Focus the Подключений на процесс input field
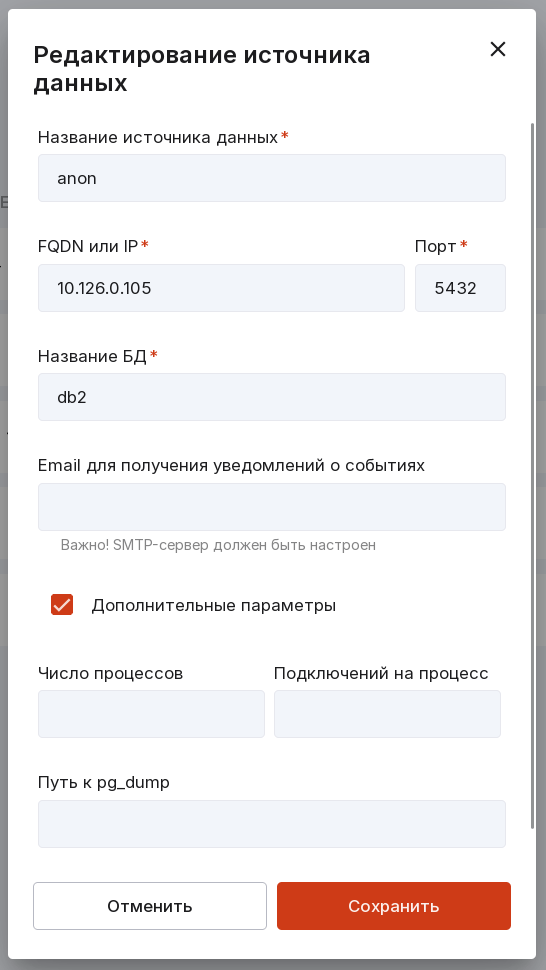Screen dimensions: 546x970 coord(387,714)
